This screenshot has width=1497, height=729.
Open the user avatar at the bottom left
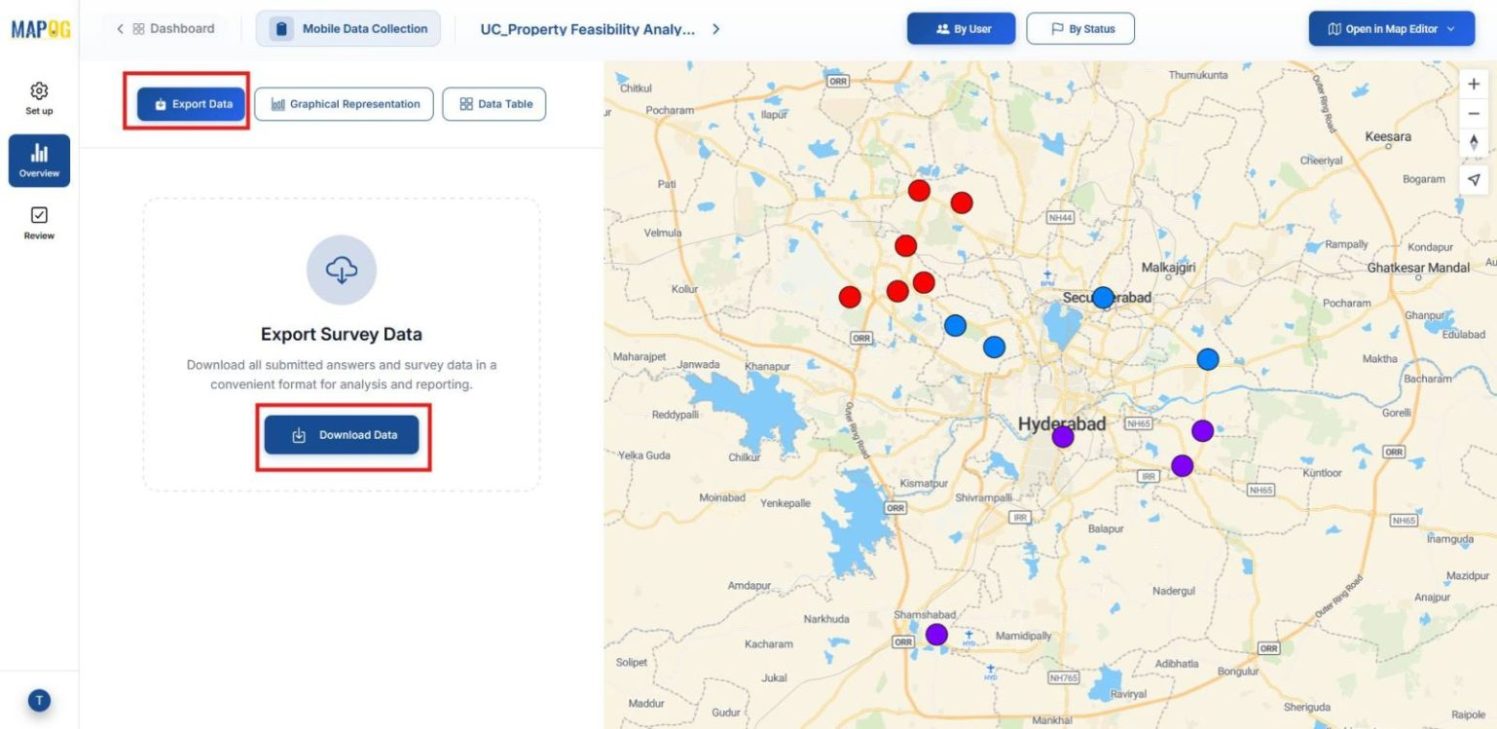[x=38, y=700]
